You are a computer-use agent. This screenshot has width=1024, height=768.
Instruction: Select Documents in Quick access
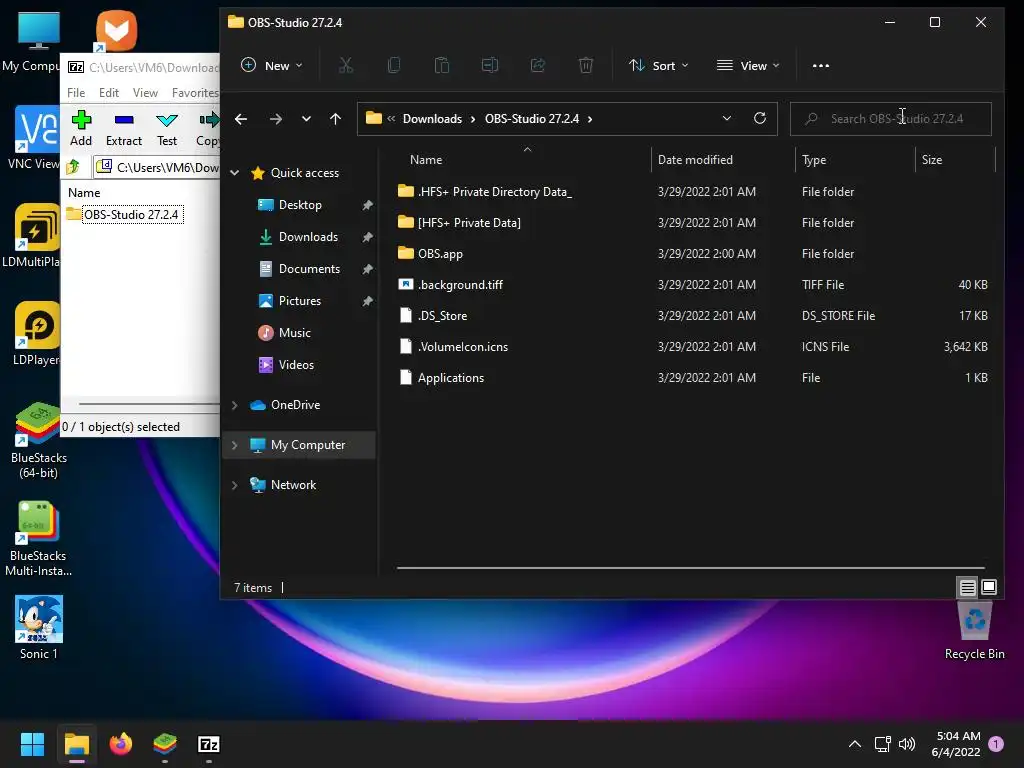[x=309, y=269]
